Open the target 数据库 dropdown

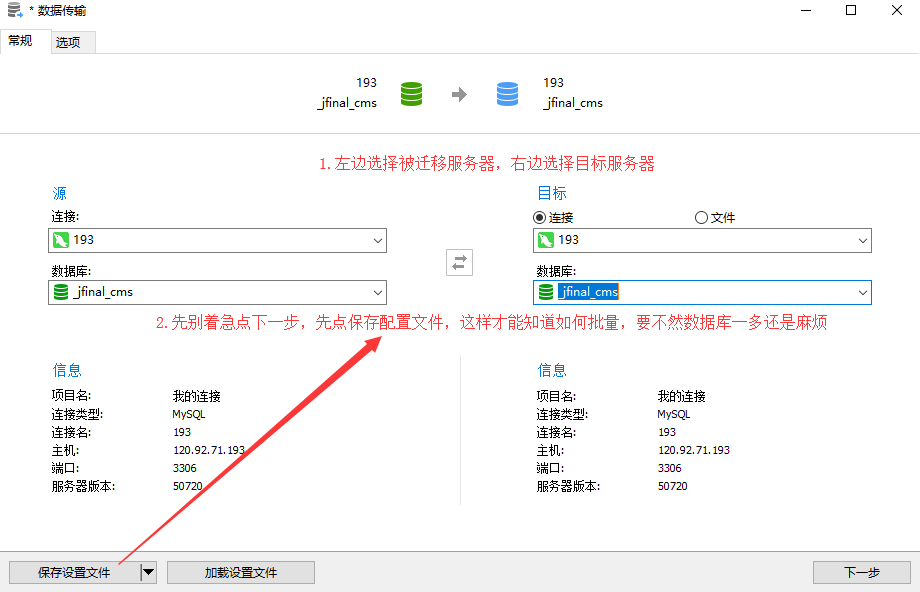pyautogui.click(x=862, y=292)
